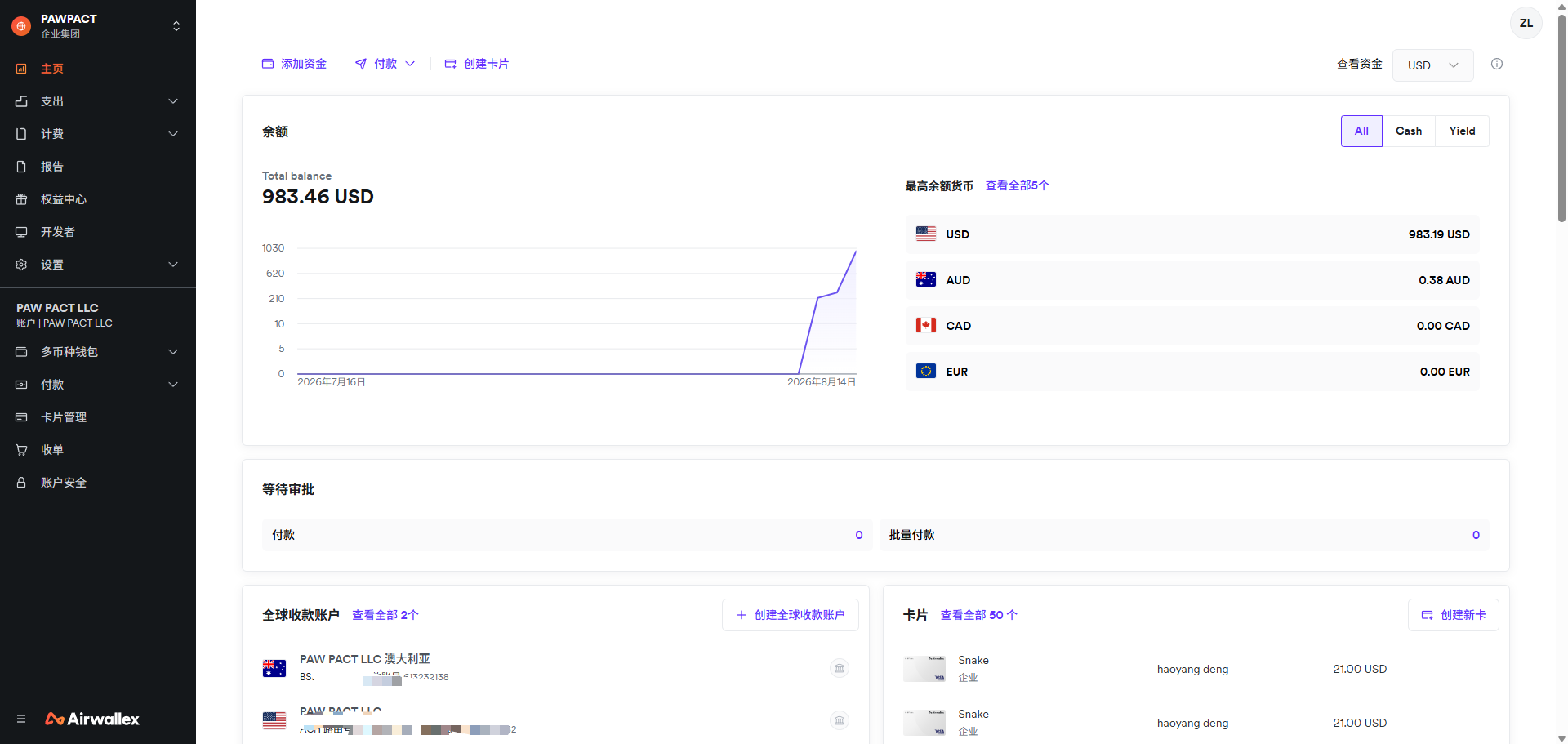Viewport: 1568px width, 744px height.
Task: Open the ZL user avatar
Action: [x=1526, y=23]
